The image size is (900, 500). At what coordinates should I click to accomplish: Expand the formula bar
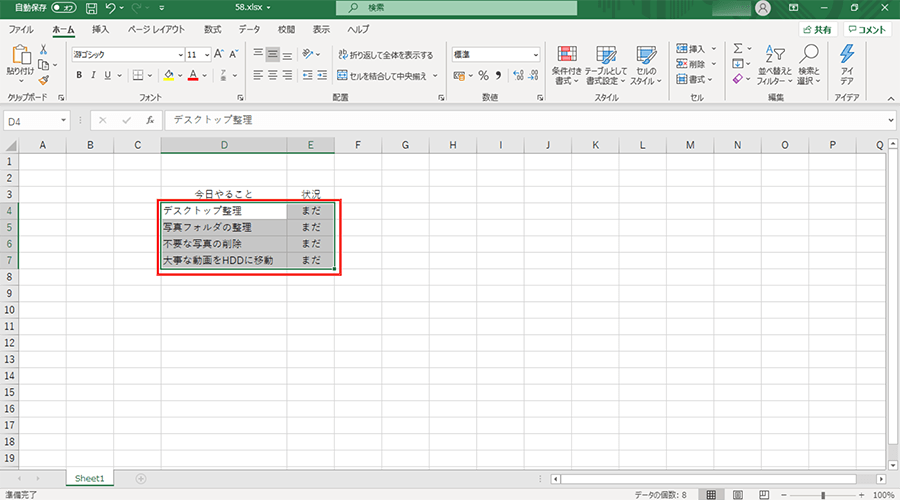[x=891, y=120]
